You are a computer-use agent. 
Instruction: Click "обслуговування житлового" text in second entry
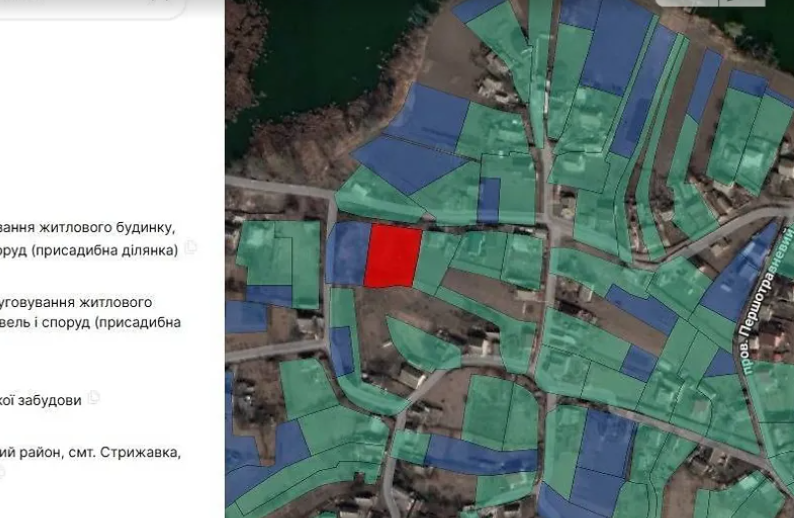[78, 301]
